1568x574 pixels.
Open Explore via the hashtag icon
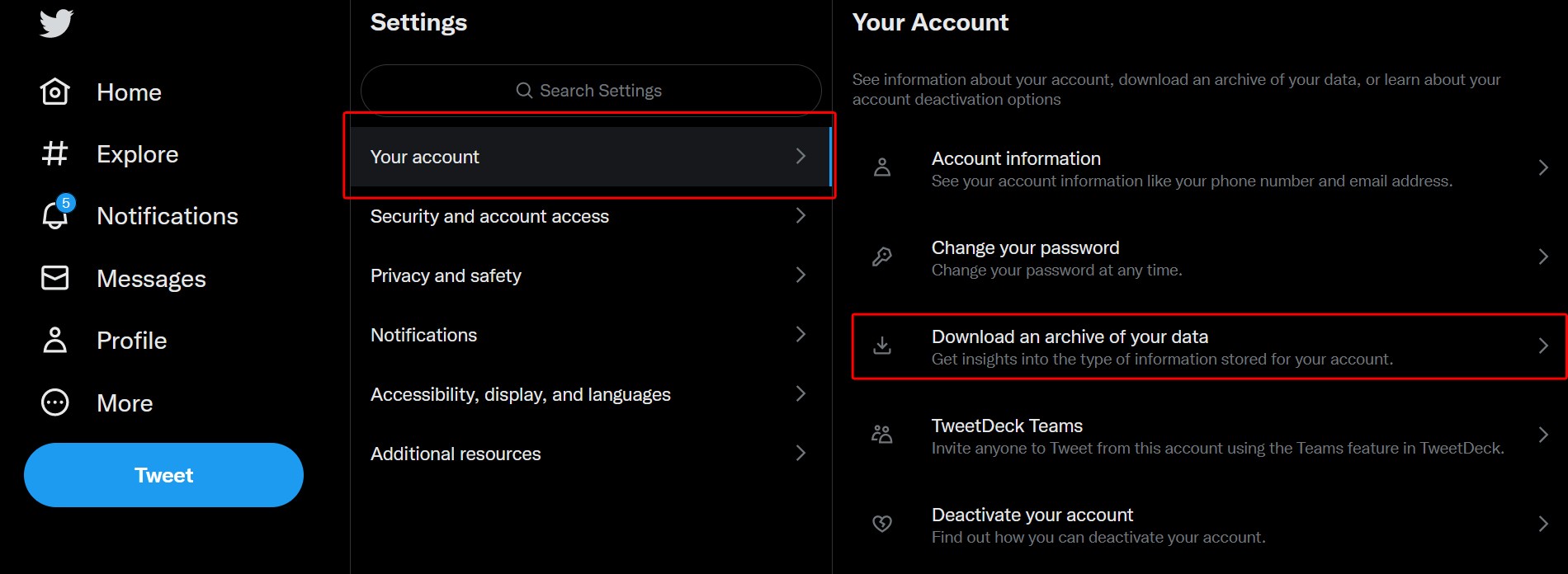tap(54, 153)
